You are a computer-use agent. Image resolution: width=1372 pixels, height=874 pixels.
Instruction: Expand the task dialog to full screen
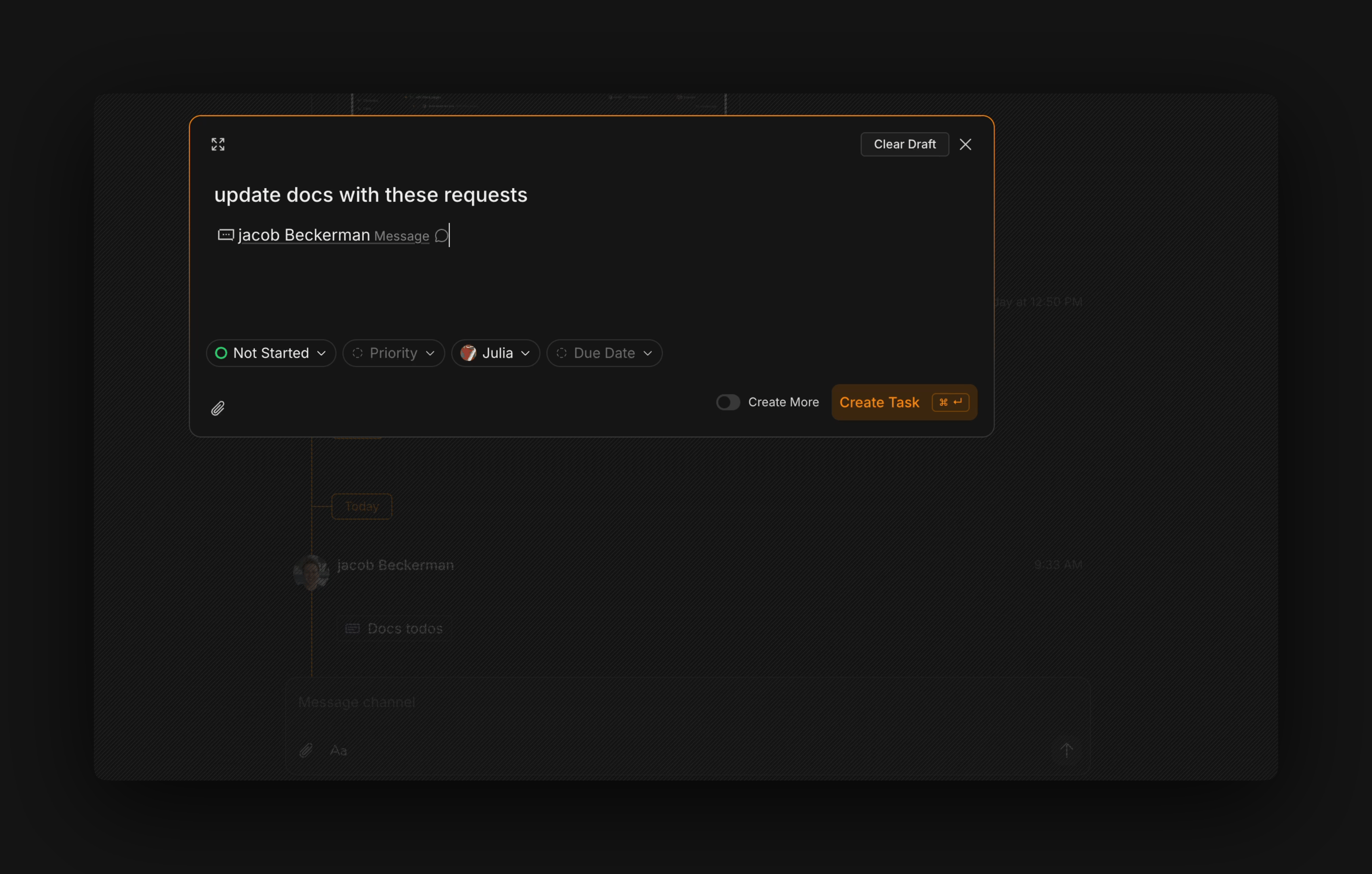[218, 144]
